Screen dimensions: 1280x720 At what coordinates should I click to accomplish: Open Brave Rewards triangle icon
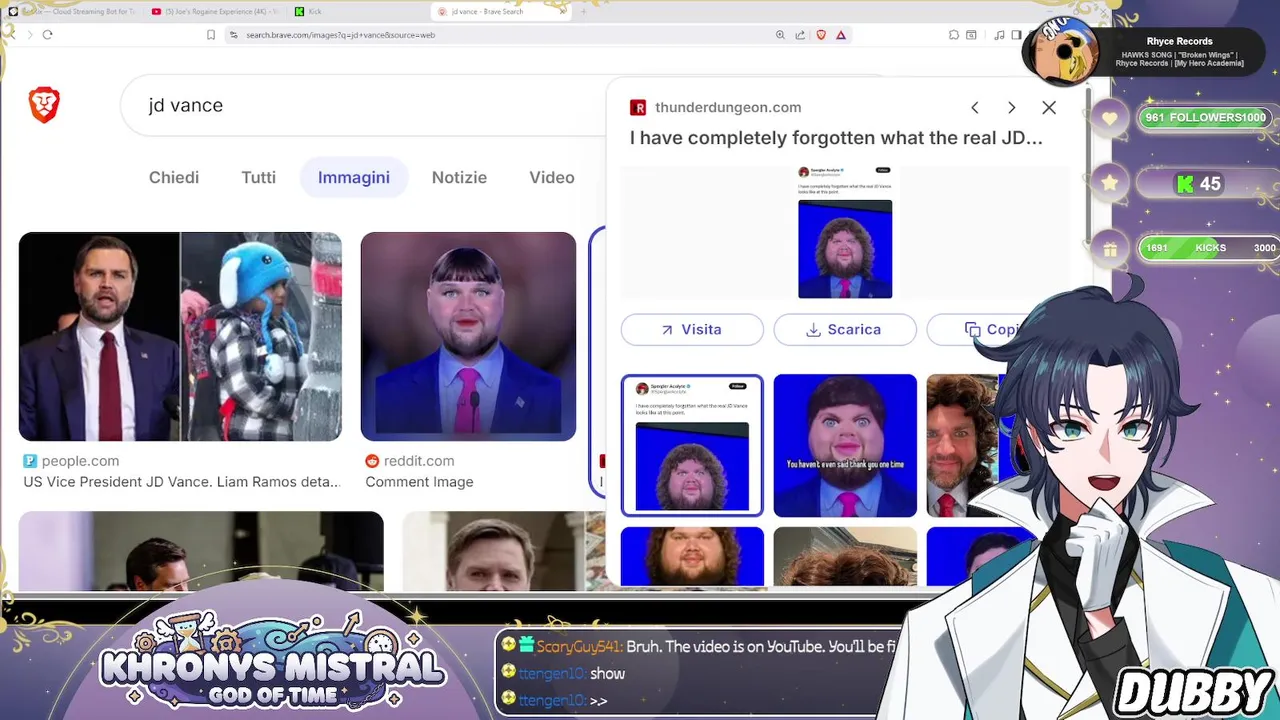click(x=841, y=34)
